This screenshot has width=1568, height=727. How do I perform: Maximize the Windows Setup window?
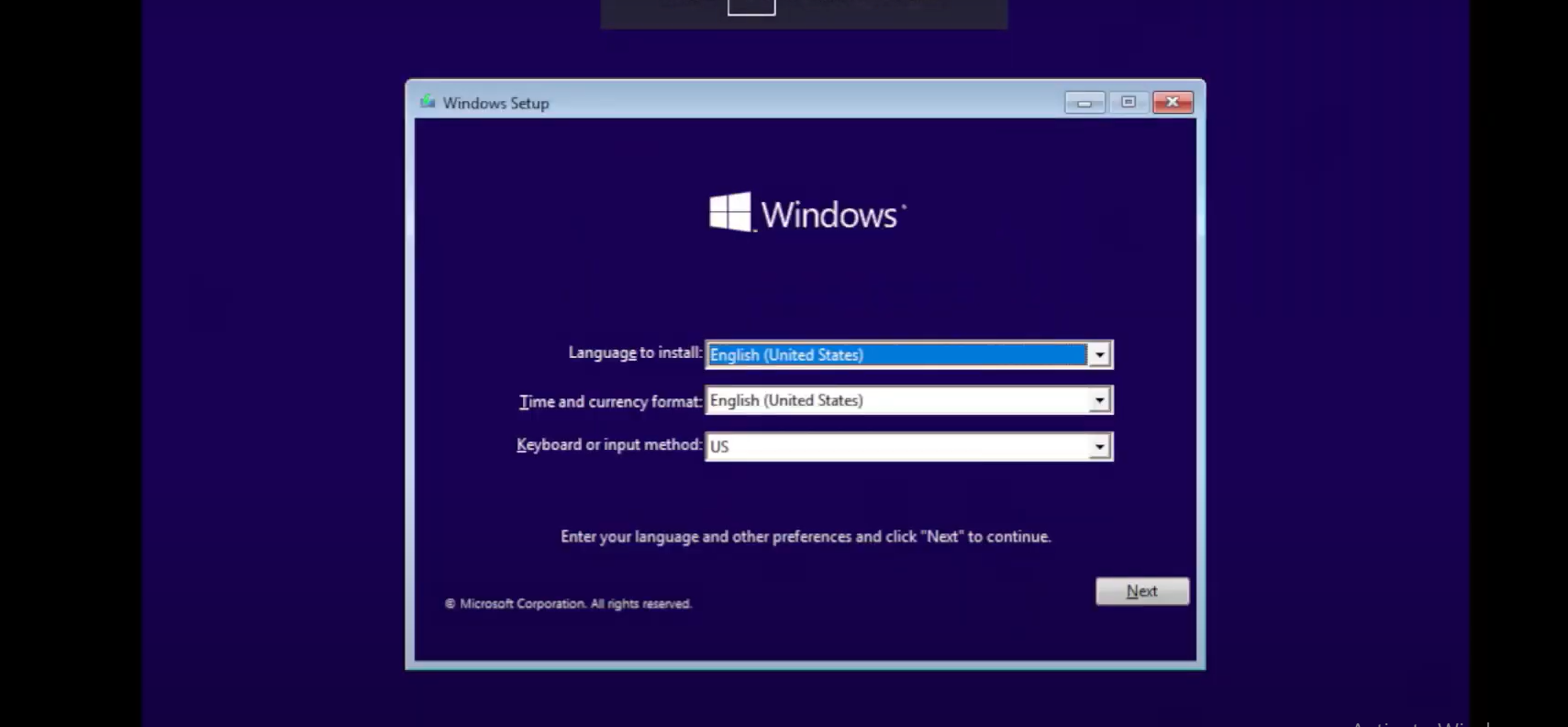click(1129, 103)
